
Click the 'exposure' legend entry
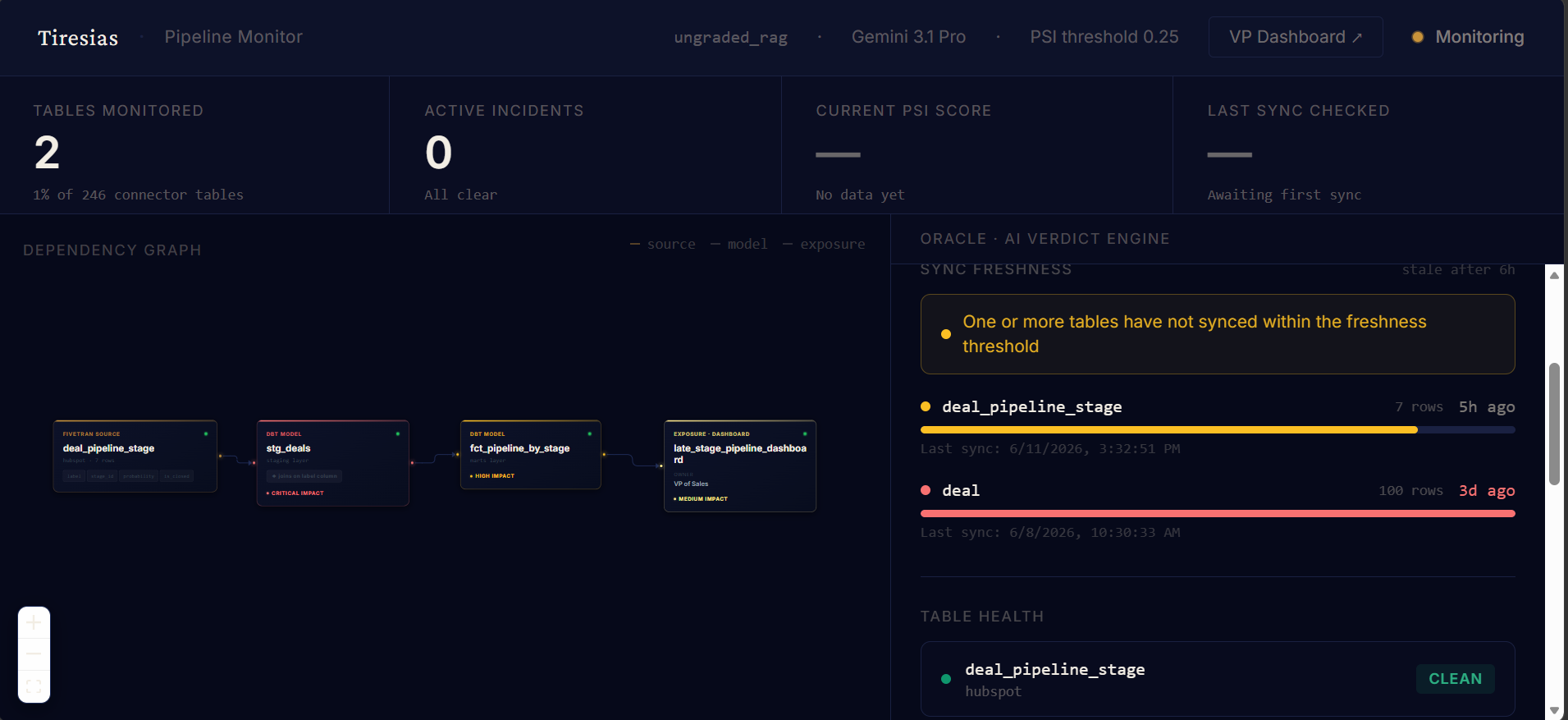(x=824, y=244)
